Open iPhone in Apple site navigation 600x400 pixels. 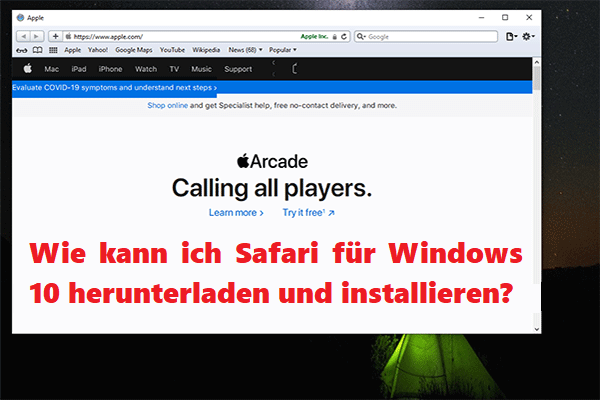pos(110,69)
